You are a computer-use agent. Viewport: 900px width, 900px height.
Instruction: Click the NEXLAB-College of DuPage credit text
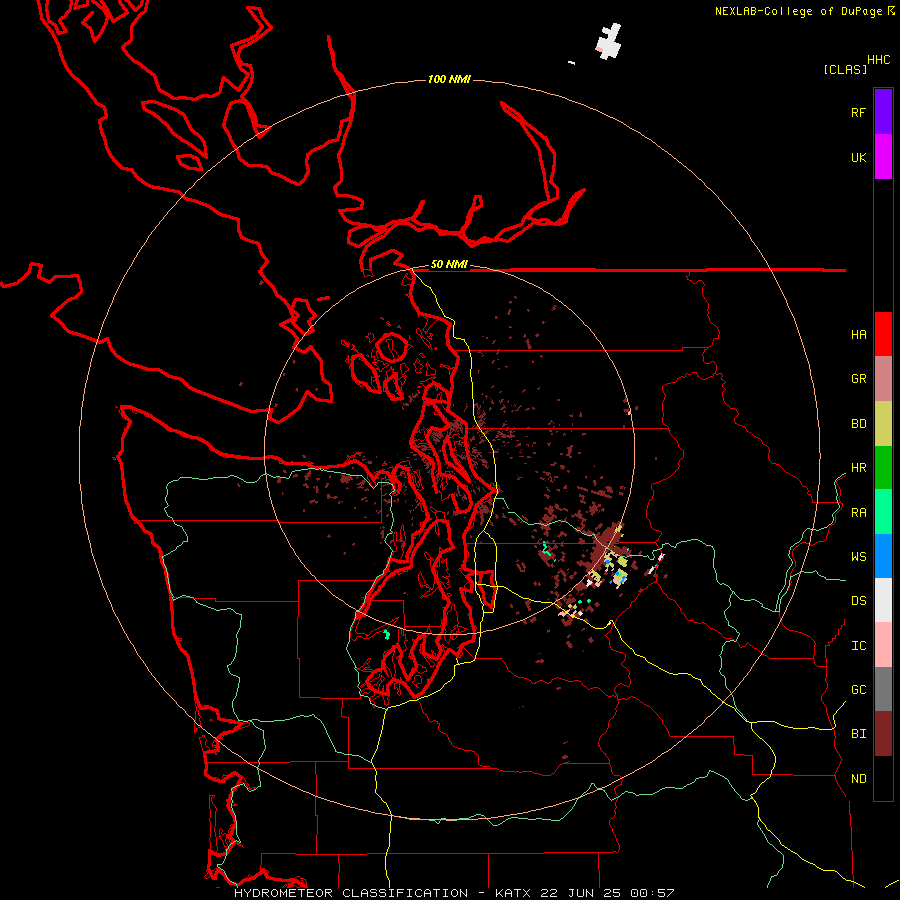click(798, 11)
